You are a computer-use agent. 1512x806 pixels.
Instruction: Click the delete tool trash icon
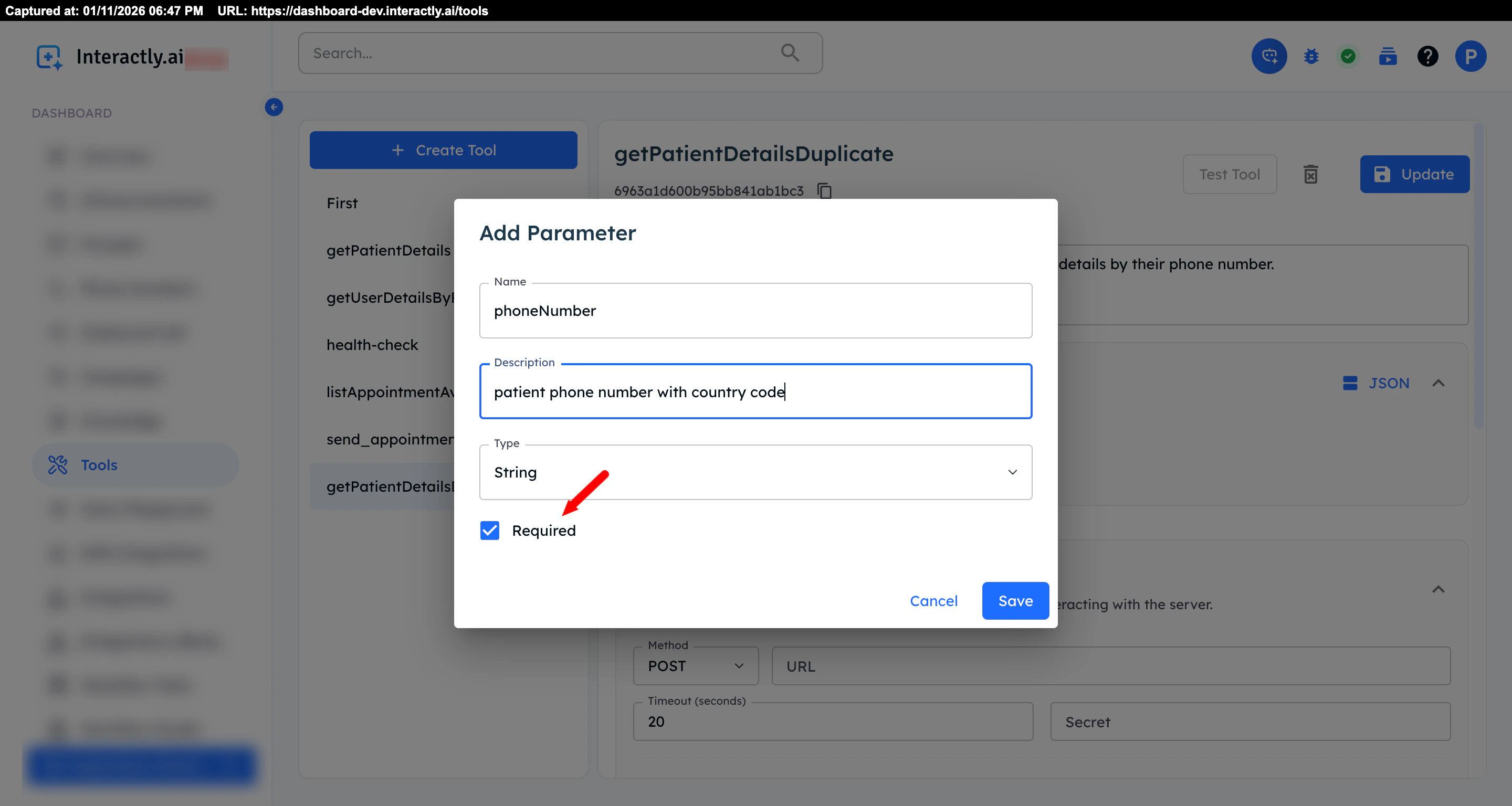1311,174
